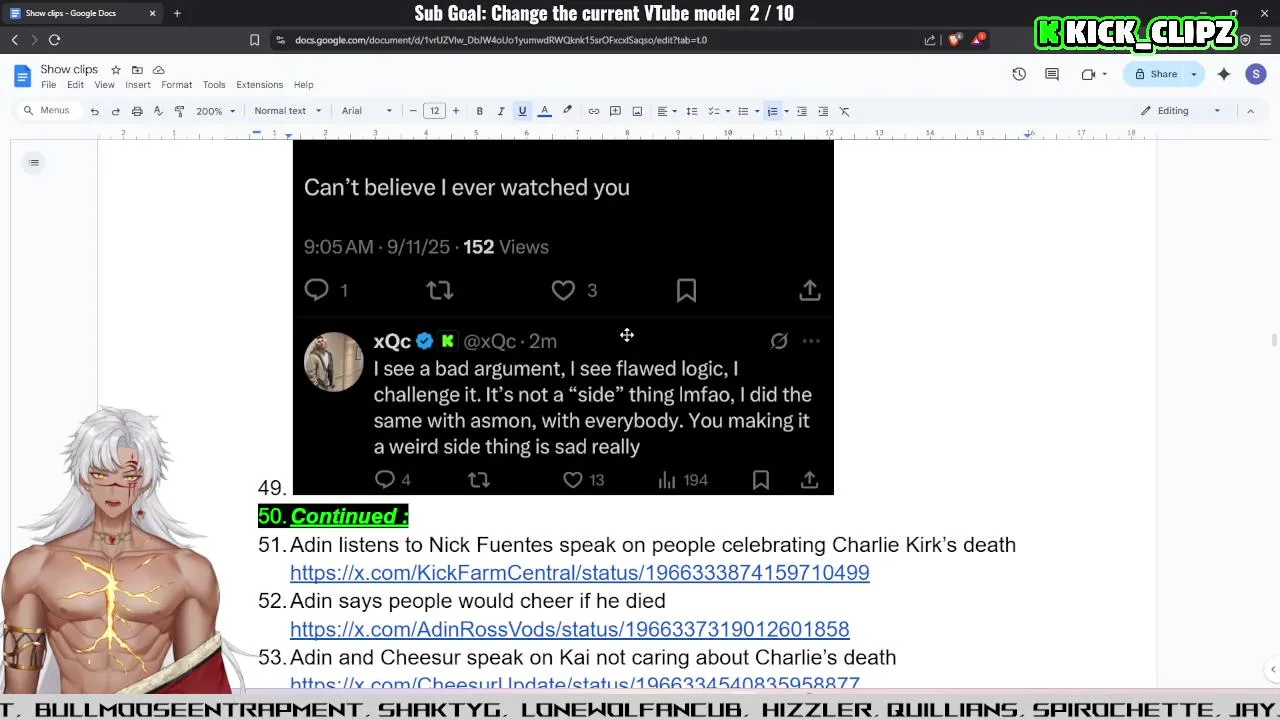Click the font size field showing 12
This screenshot has height=720, width=1280.
tap(434, 111)
